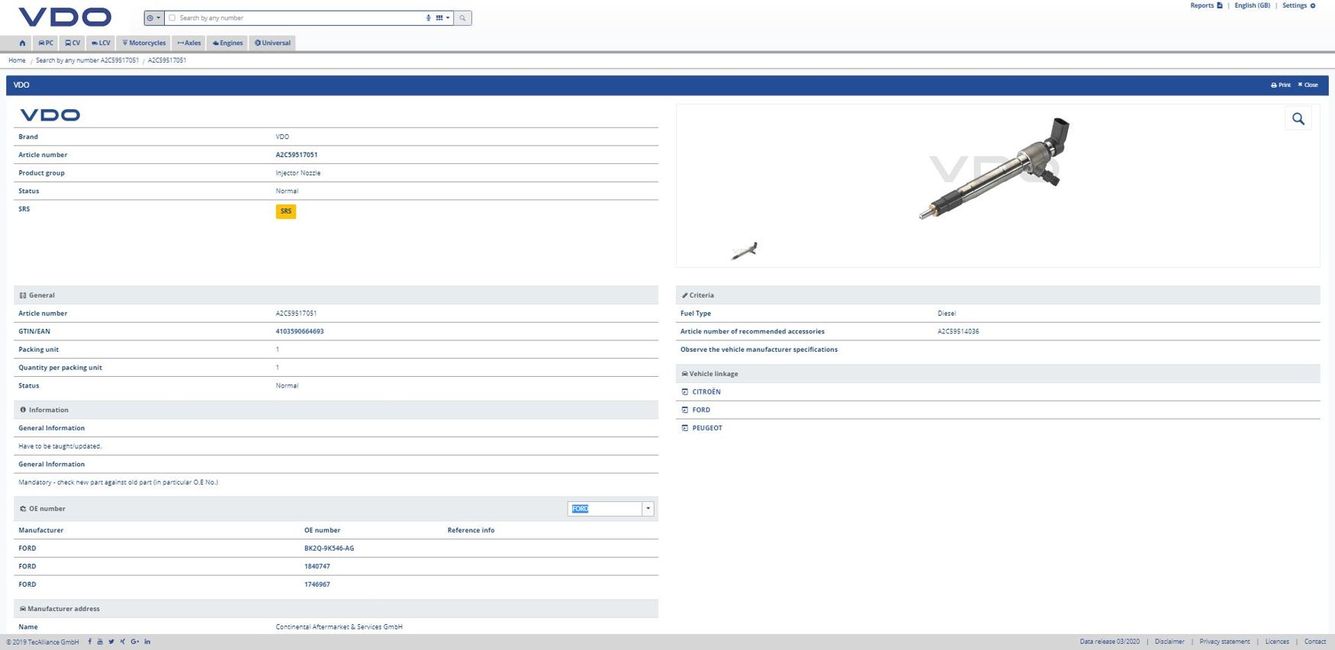The height and width of the screenshot is (650, 1335).
Task: Open the Google+ footer icon
Action: point(135,642)
